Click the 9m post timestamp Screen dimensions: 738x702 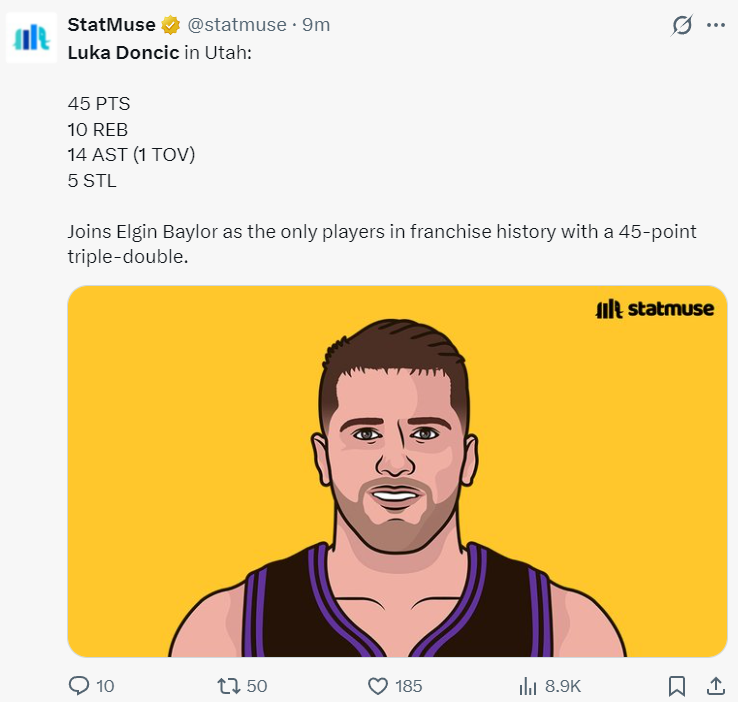tap(316, 24)
